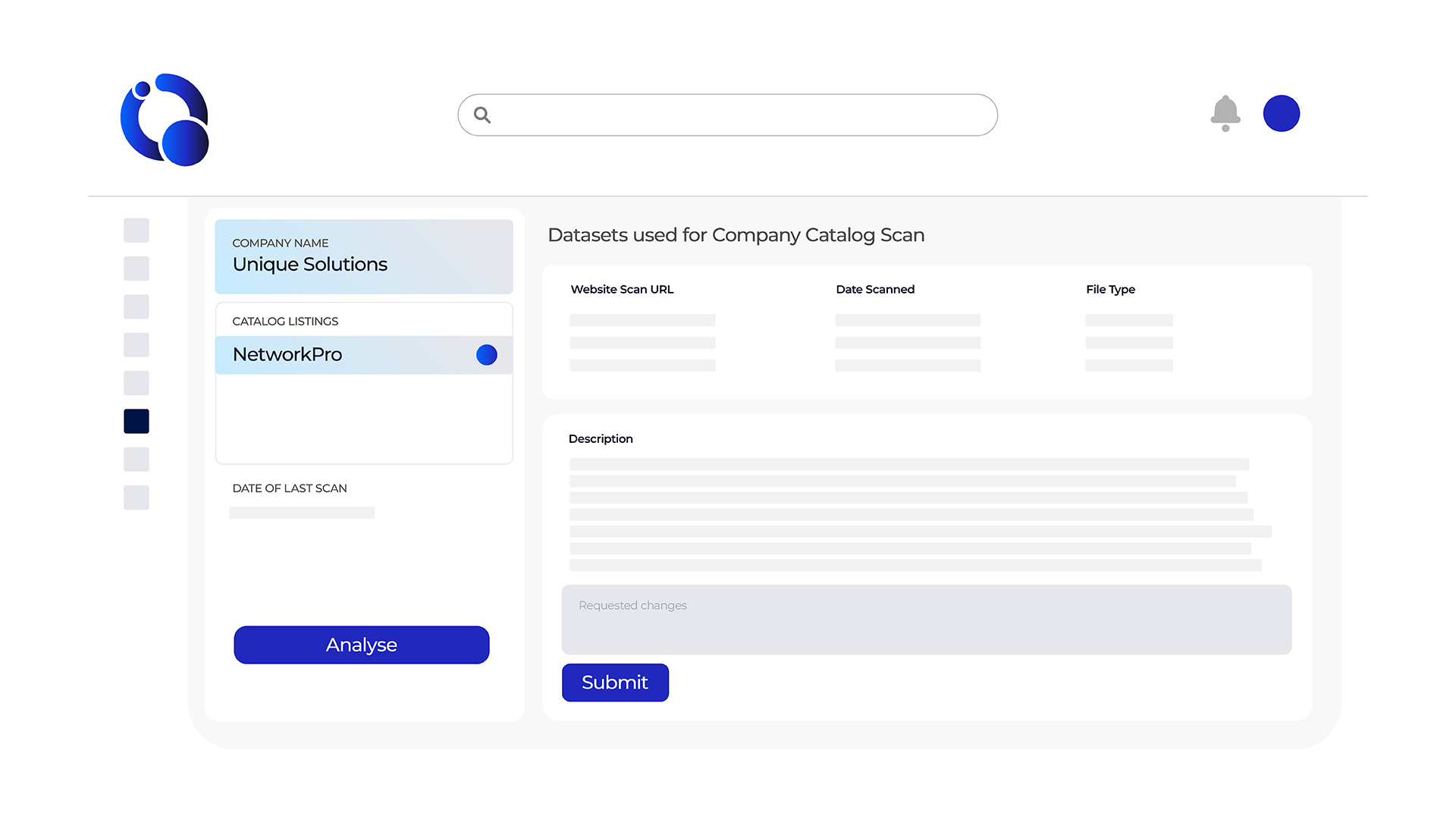
Task: Select the first sidebar square icon
Action: click(136, 231)
